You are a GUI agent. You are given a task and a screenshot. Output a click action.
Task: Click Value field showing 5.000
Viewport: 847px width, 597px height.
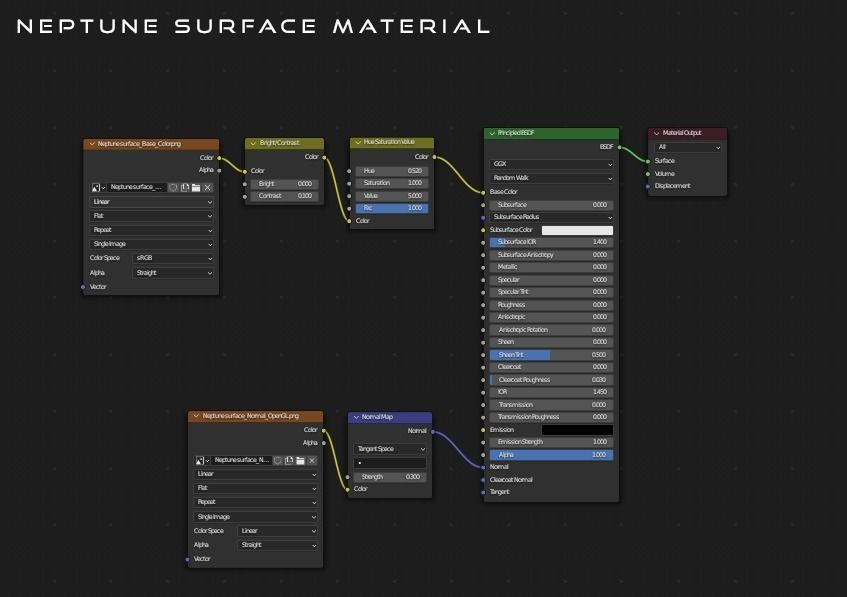pyautogui.click(x=392, y=196)
